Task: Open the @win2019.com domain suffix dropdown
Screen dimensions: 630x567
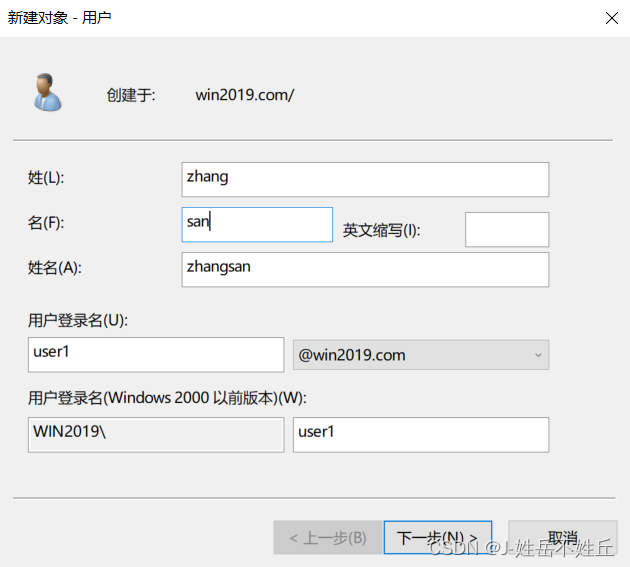Action: point(421,355)
